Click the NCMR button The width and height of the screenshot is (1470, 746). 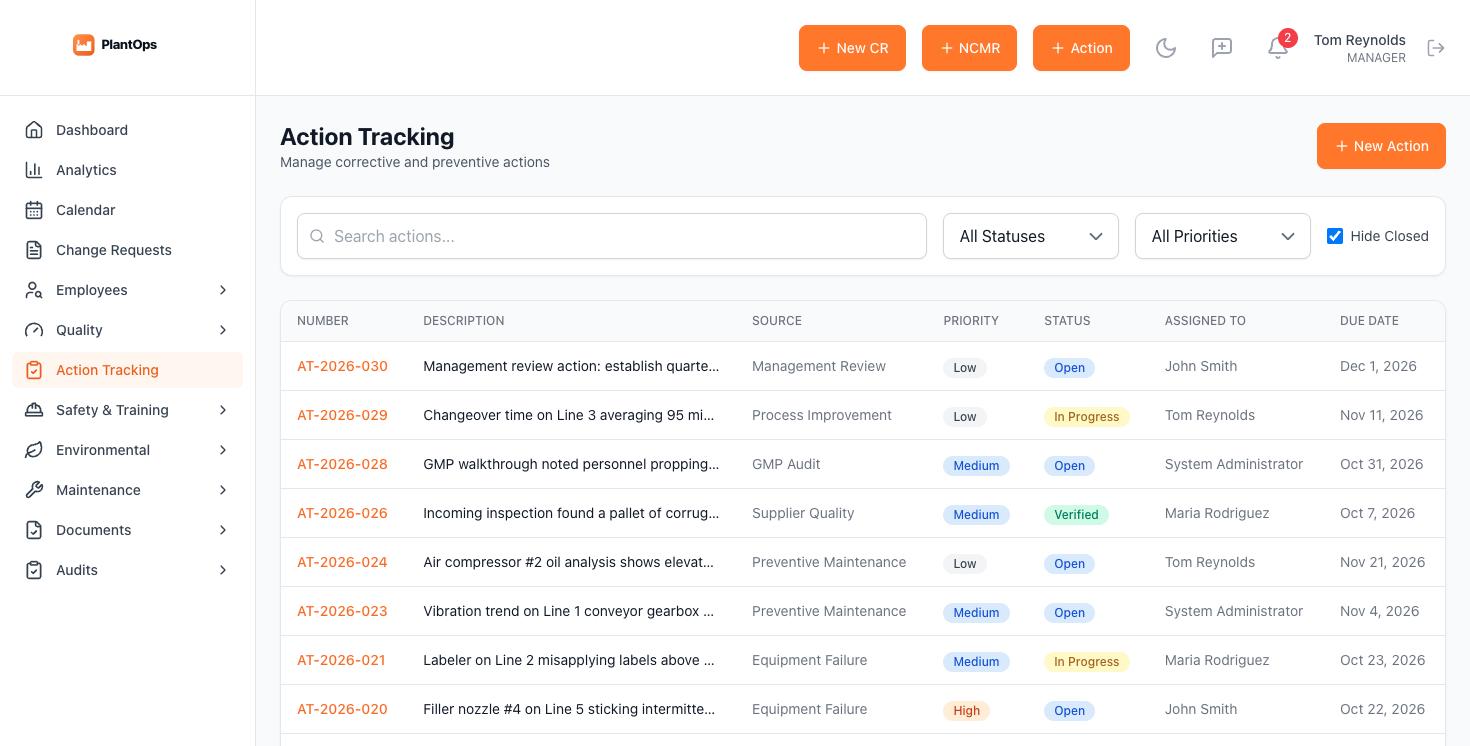click(969, 48)
